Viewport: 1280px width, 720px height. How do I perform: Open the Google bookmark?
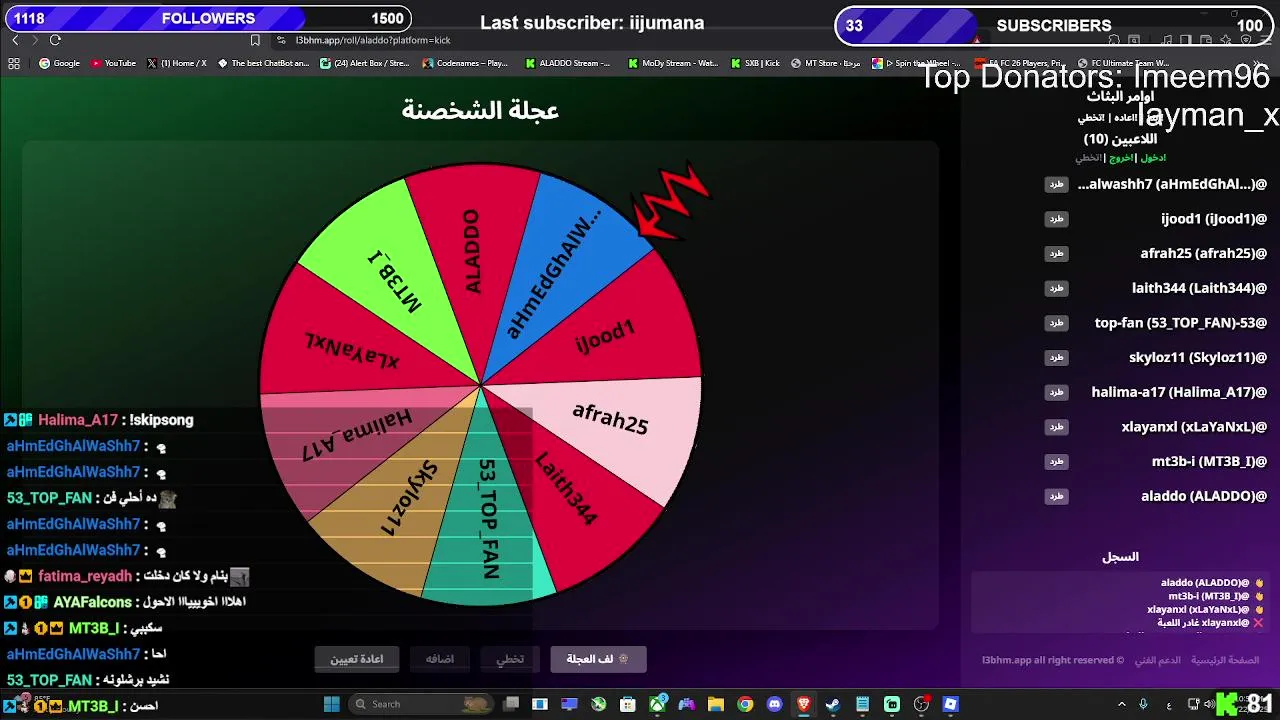tap(59, 63)
